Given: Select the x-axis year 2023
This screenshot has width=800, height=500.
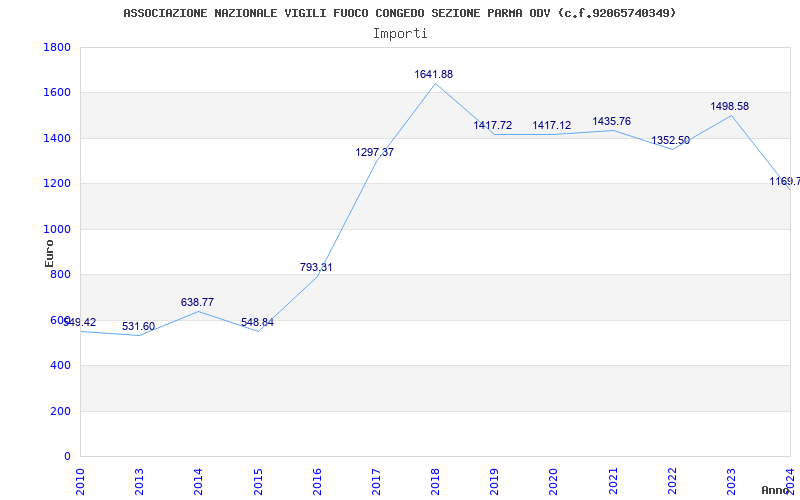Looking at the screenshot, I should click(731, 481).
